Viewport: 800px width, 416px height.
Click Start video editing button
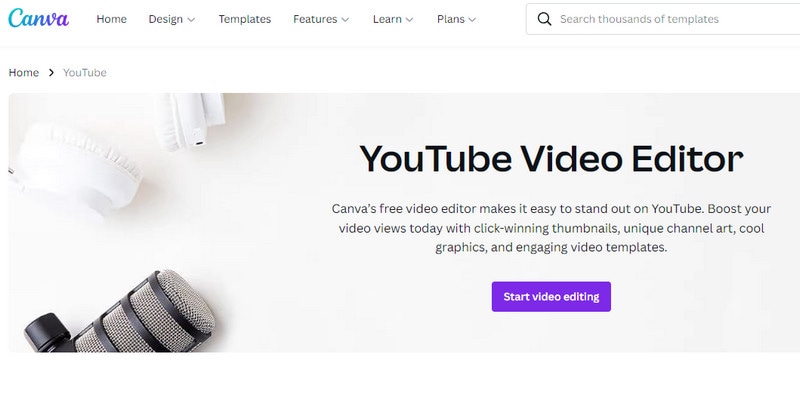pos(551,297)
